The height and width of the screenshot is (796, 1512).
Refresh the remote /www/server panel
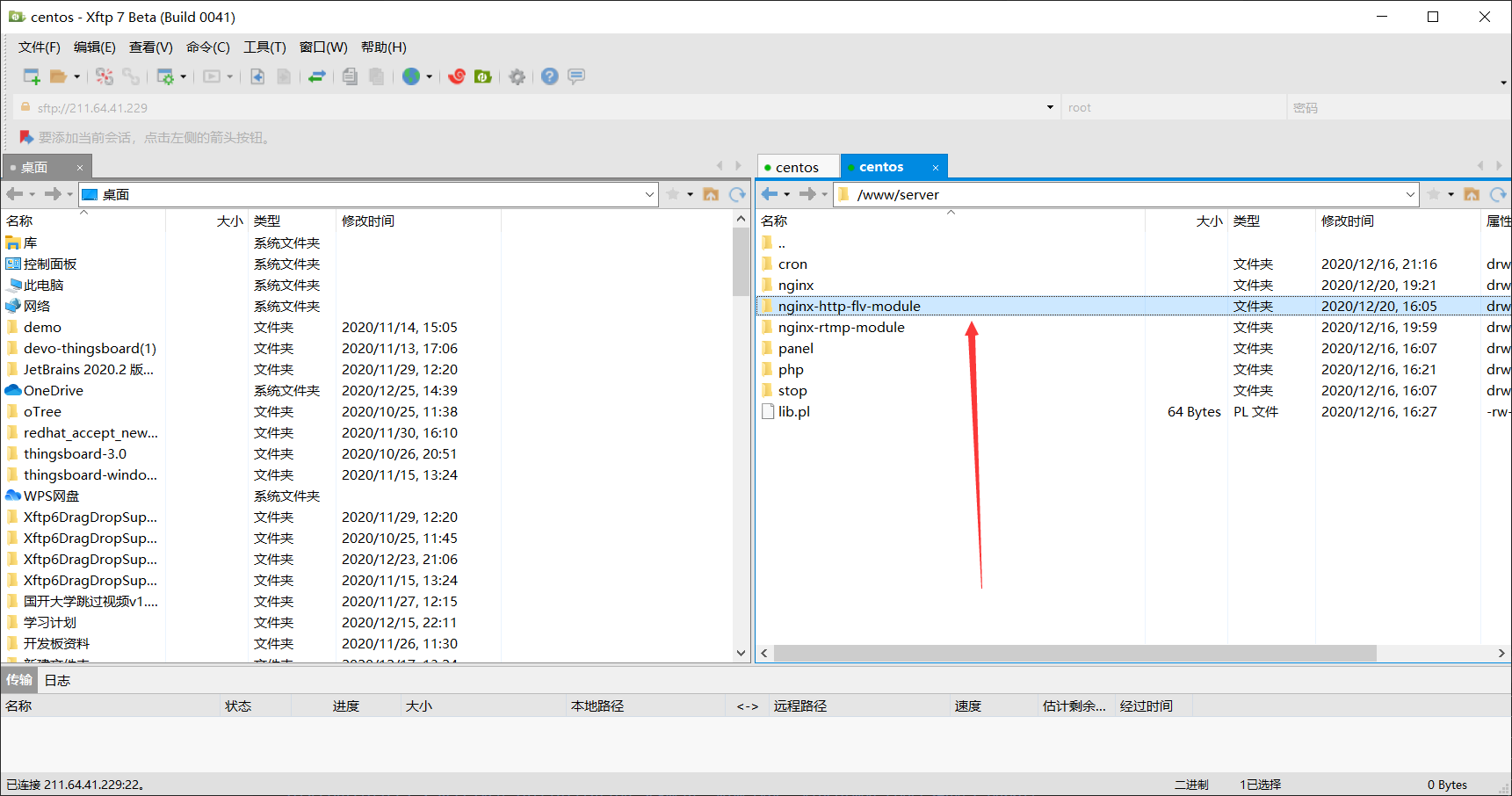pyautogui.click(x=1498, y=194)
